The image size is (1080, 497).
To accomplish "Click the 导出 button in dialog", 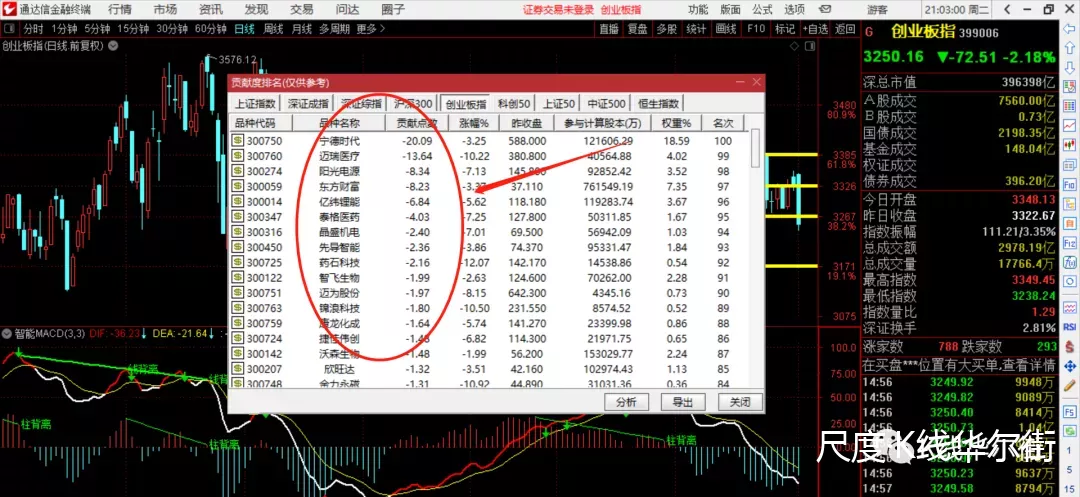I will pyautogui.click(x=683, y=403).
